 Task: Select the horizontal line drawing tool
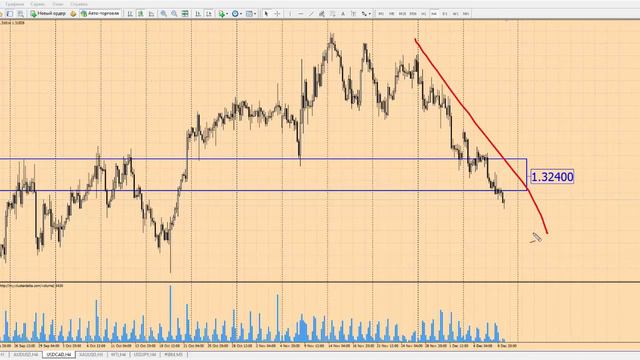(300, 13)
